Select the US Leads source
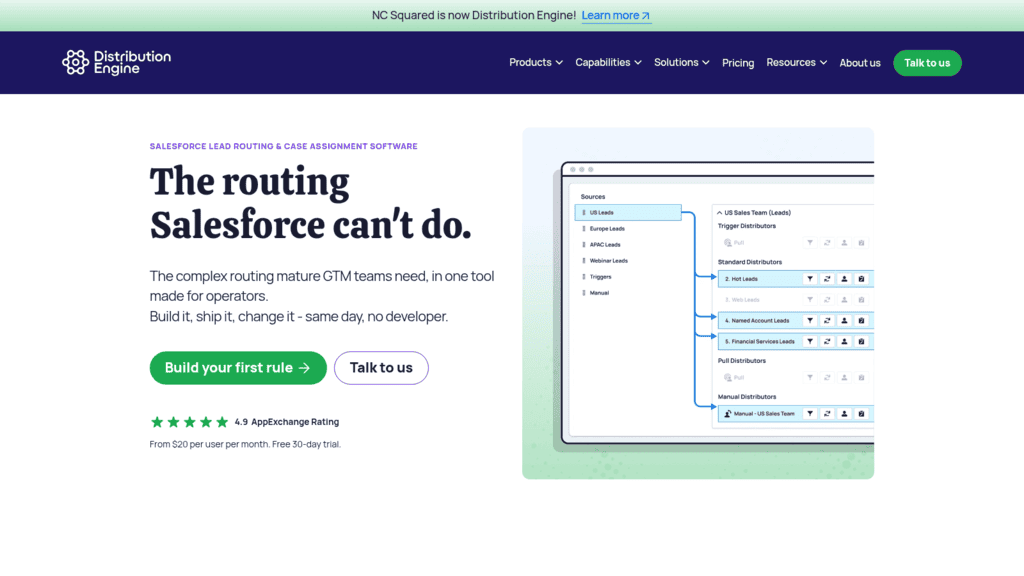This screenshot has width=1024, height=576. (x=628, y=213)
